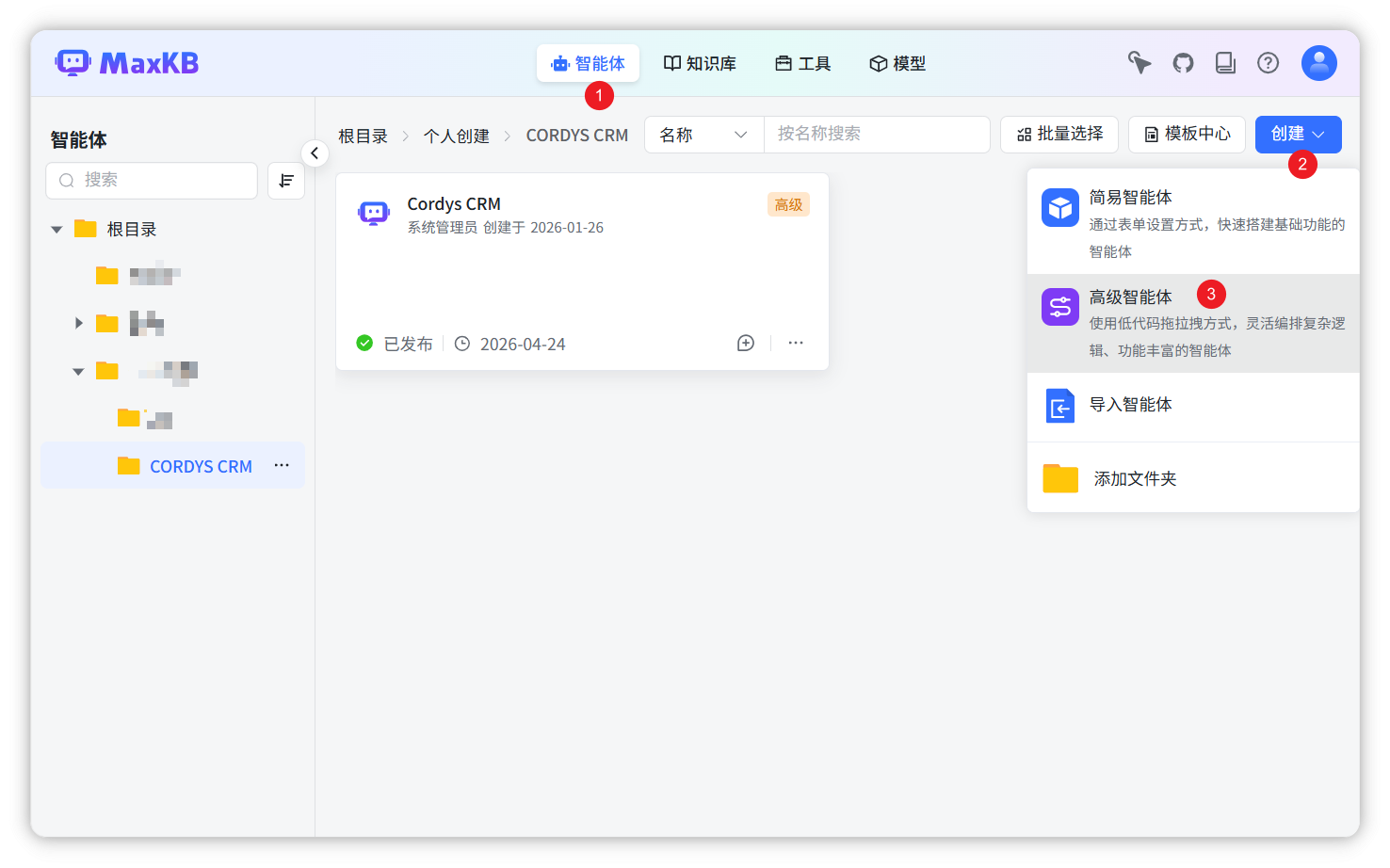Focus the sidebar 搜索 field
Viewport: 1390px width, 868px height.
(x=152, y=181)
